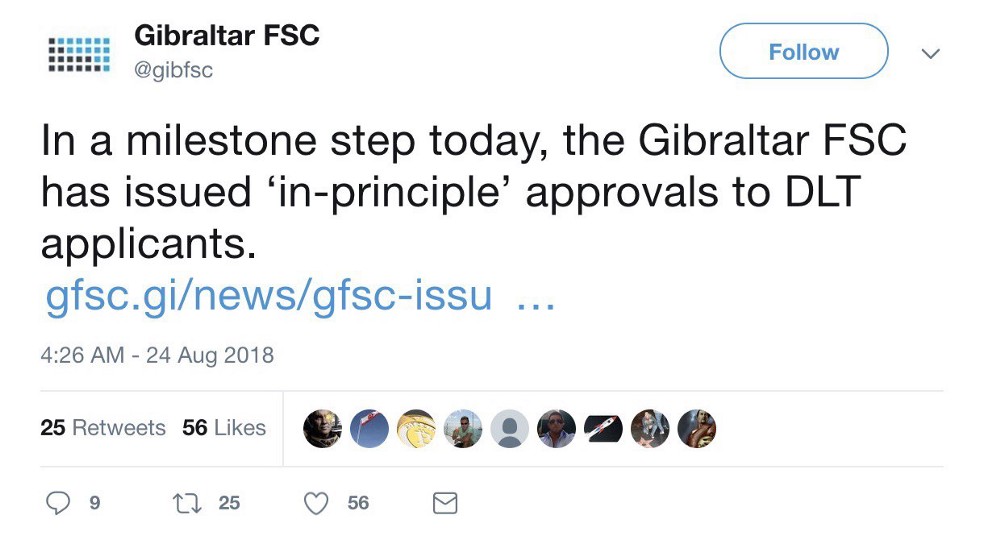
Task: Like the tweet with heart icon
Action: [x=317, y=503]
